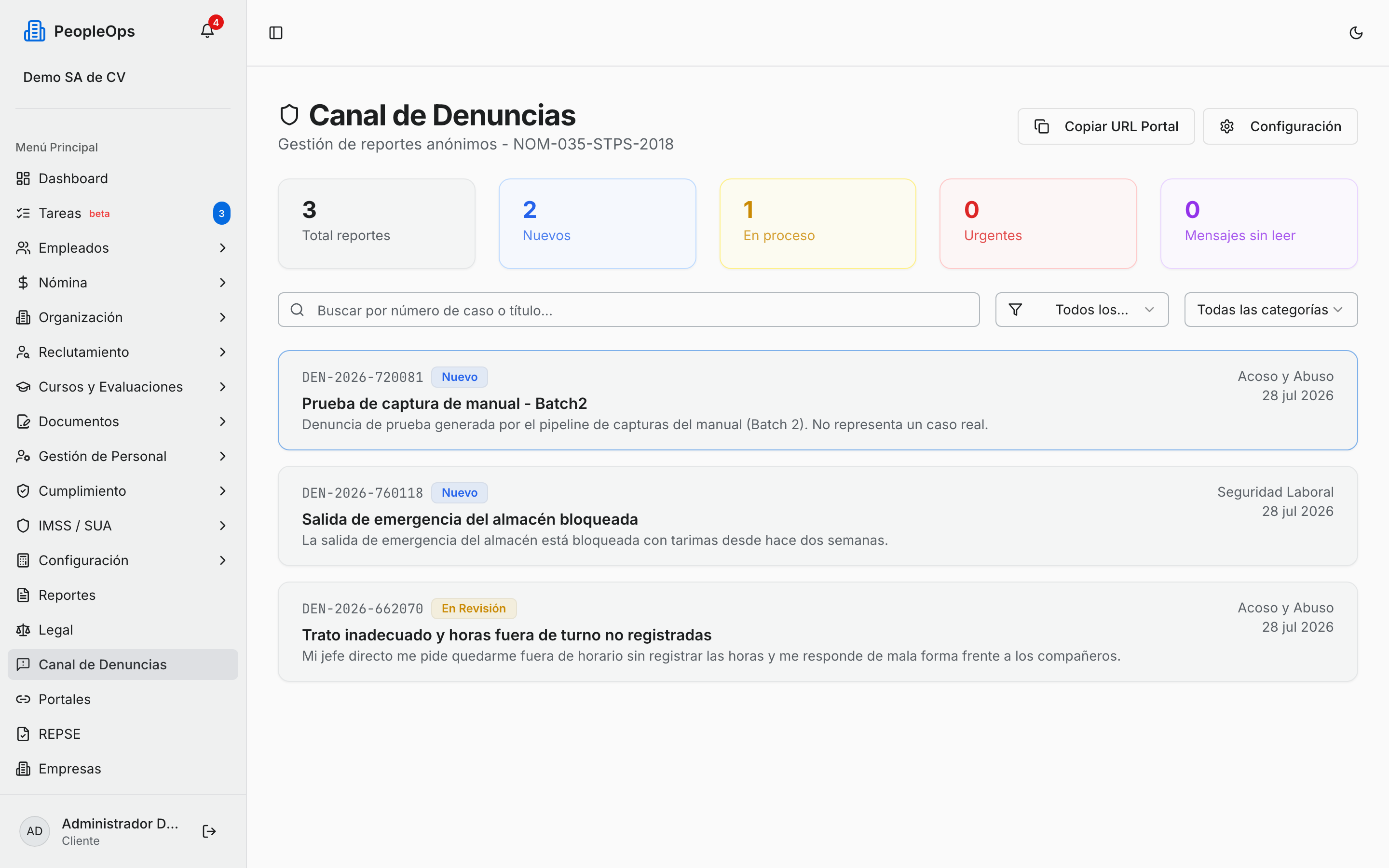The image size is (1389, 868).
Task: Open the Todos los... status dropdown
Action: point(1082,310)
